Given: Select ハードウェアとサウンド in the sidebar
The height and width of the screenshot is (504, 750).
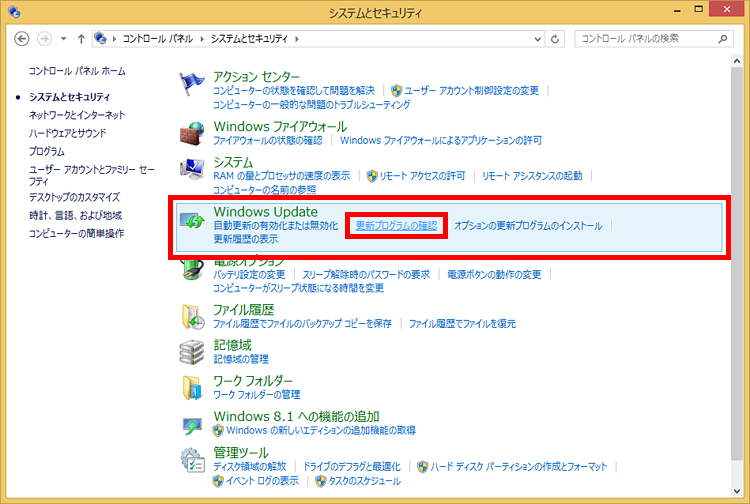Looking at the screenshot, I should click(68, 133).
